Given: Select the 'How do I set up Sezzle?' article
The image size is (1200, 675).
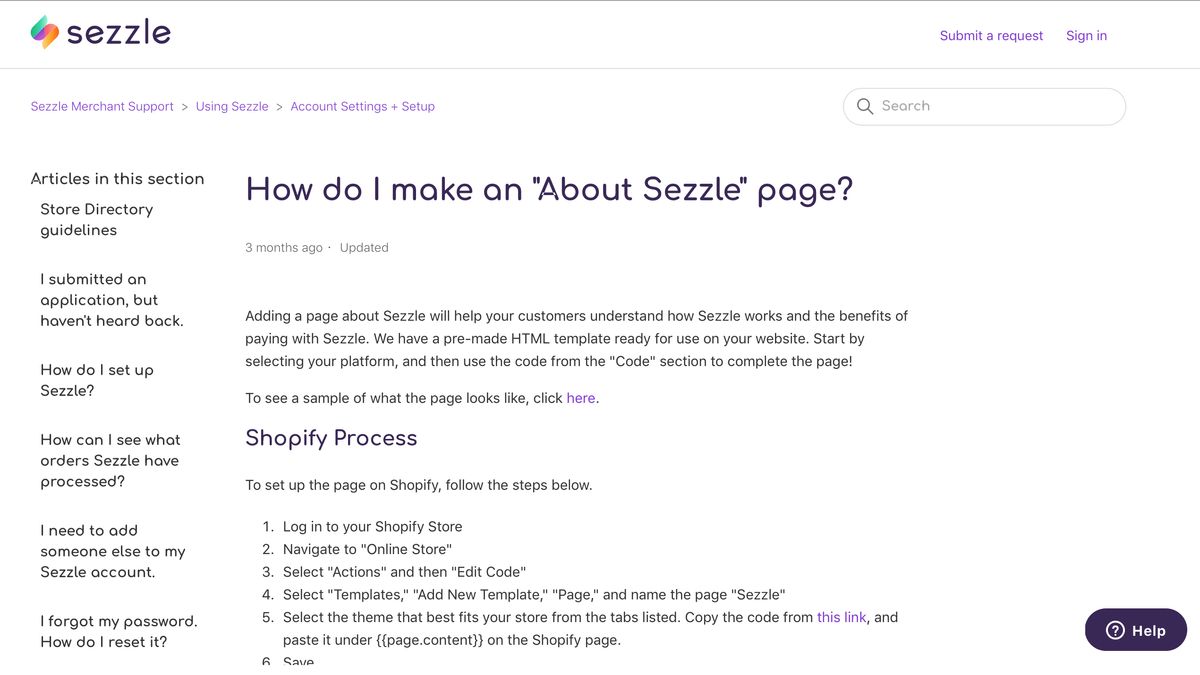Looking at the screenshot, I should pos(97,380).
